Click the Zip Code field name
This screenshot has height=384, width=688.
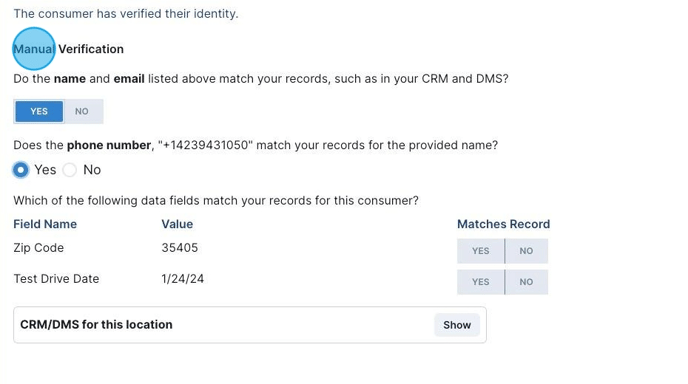pos(39,248)
